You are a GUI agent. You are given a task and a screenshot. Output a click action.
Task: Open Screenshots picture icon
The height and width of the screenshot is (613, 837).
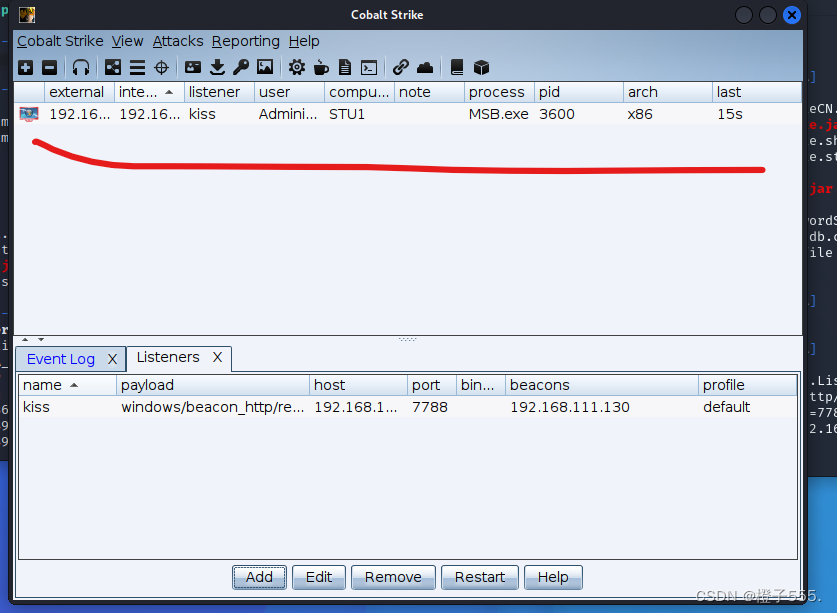(265, 67)
